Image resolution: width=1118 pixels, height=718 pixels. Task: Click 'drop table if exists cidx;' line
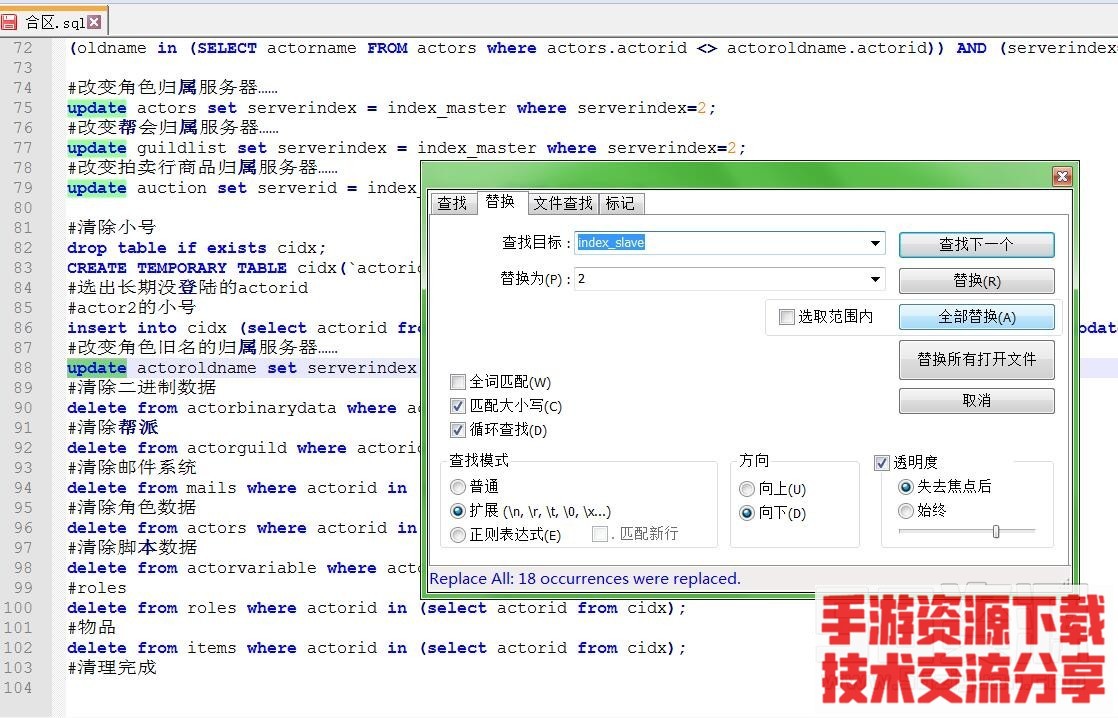pyautogui.click(x=197, y=248)
